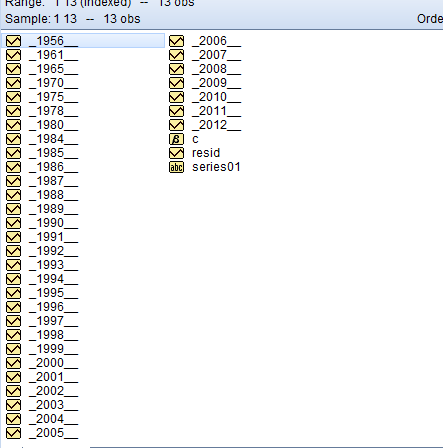Click the series icon beside _2007__

pyautogui.click(x=176, y=55)
